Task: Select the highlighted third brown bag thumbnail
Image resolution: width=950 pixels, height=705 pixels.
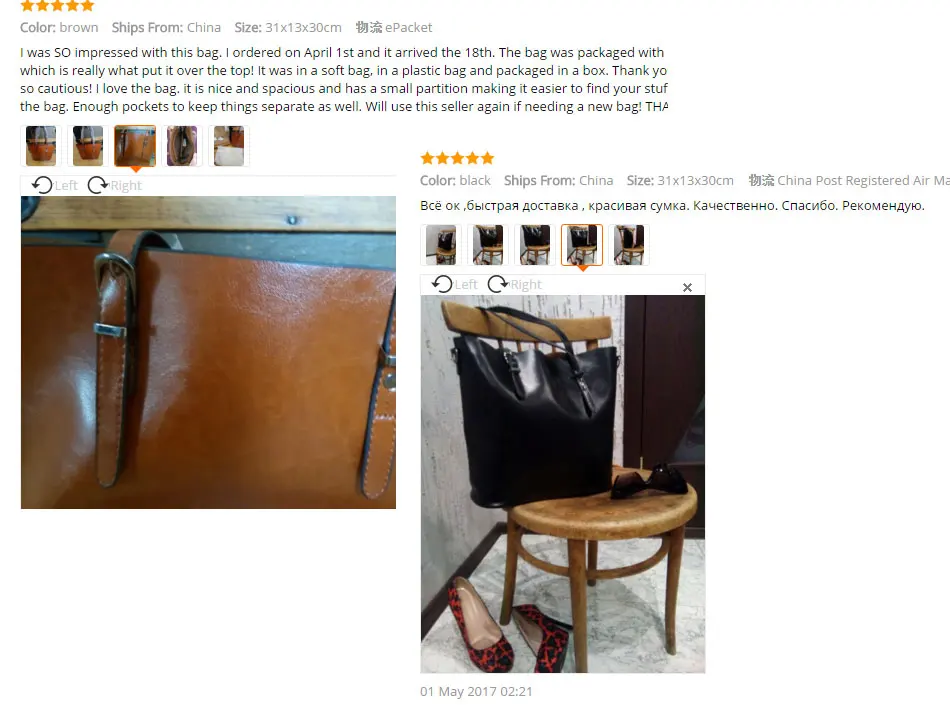Action: 135,146
